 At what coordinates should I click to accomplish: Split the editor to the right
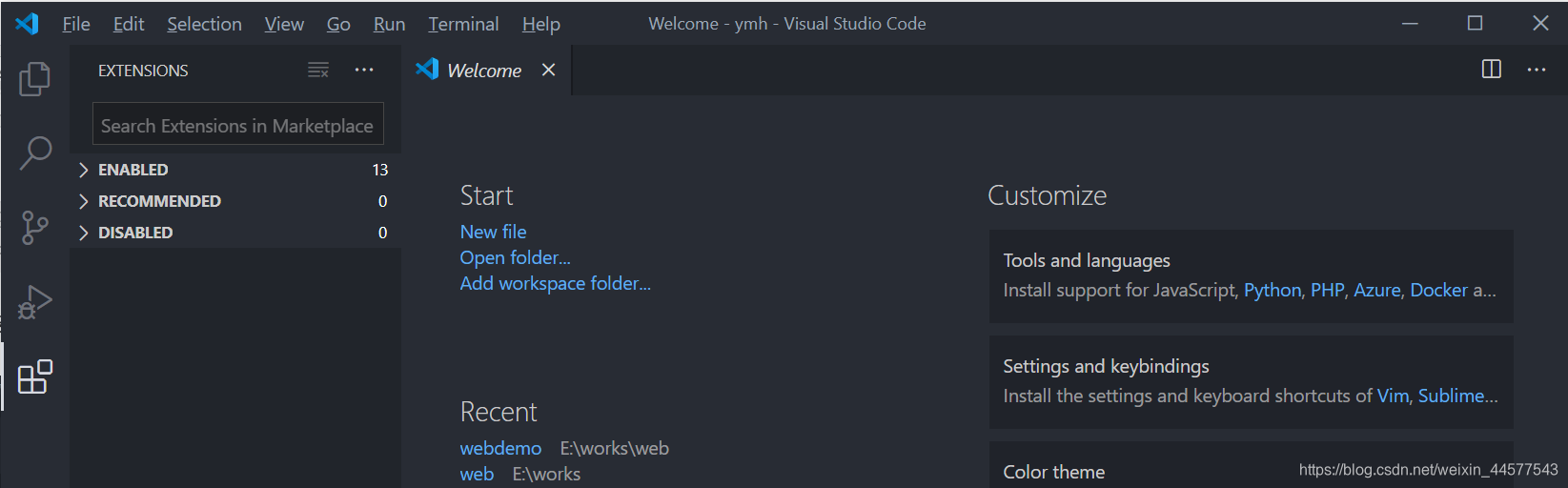click(x=1492, y=70)
